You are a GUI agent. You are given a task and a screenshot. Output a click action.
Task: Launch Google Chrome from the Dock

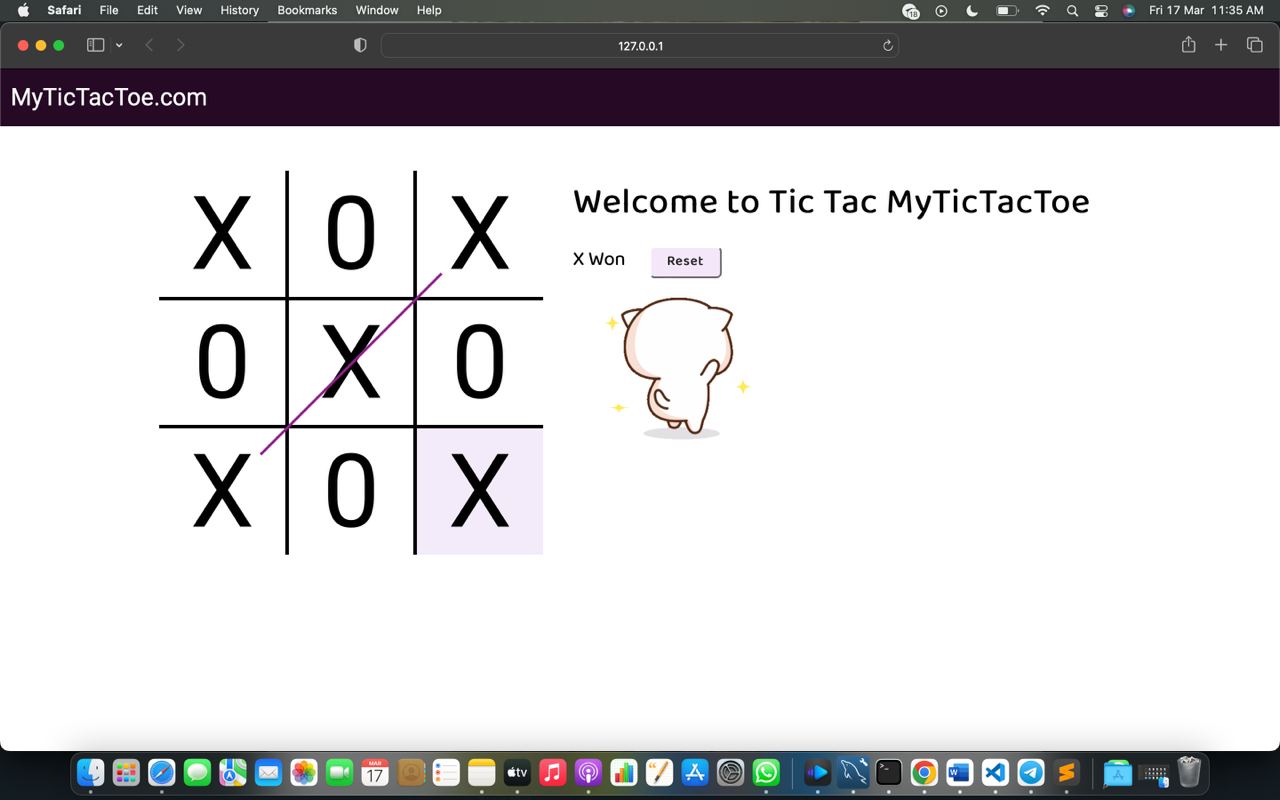coord(923,772)
